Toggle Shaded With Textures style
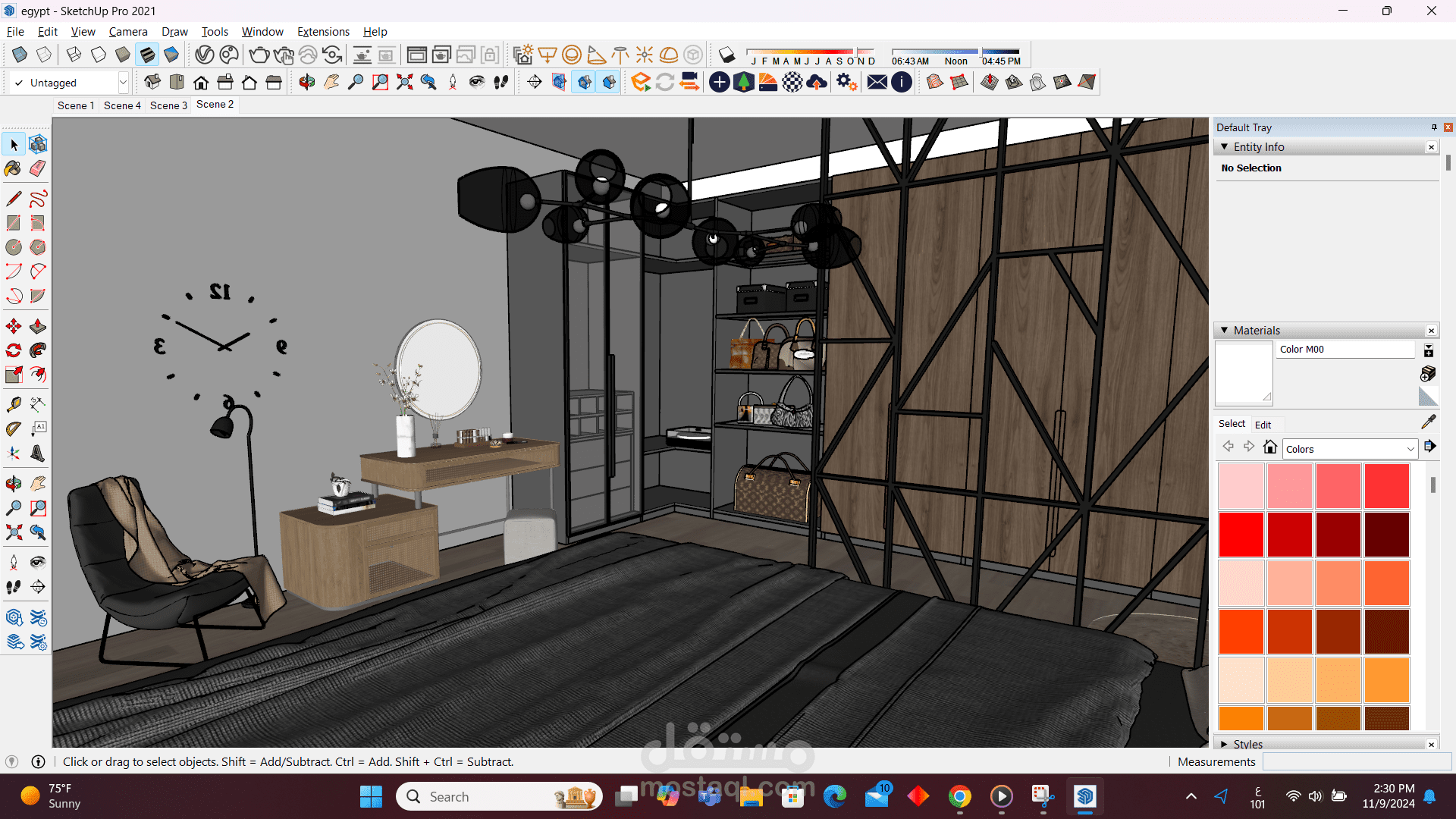The image size is (1456, 819). [x=148, y=55]
